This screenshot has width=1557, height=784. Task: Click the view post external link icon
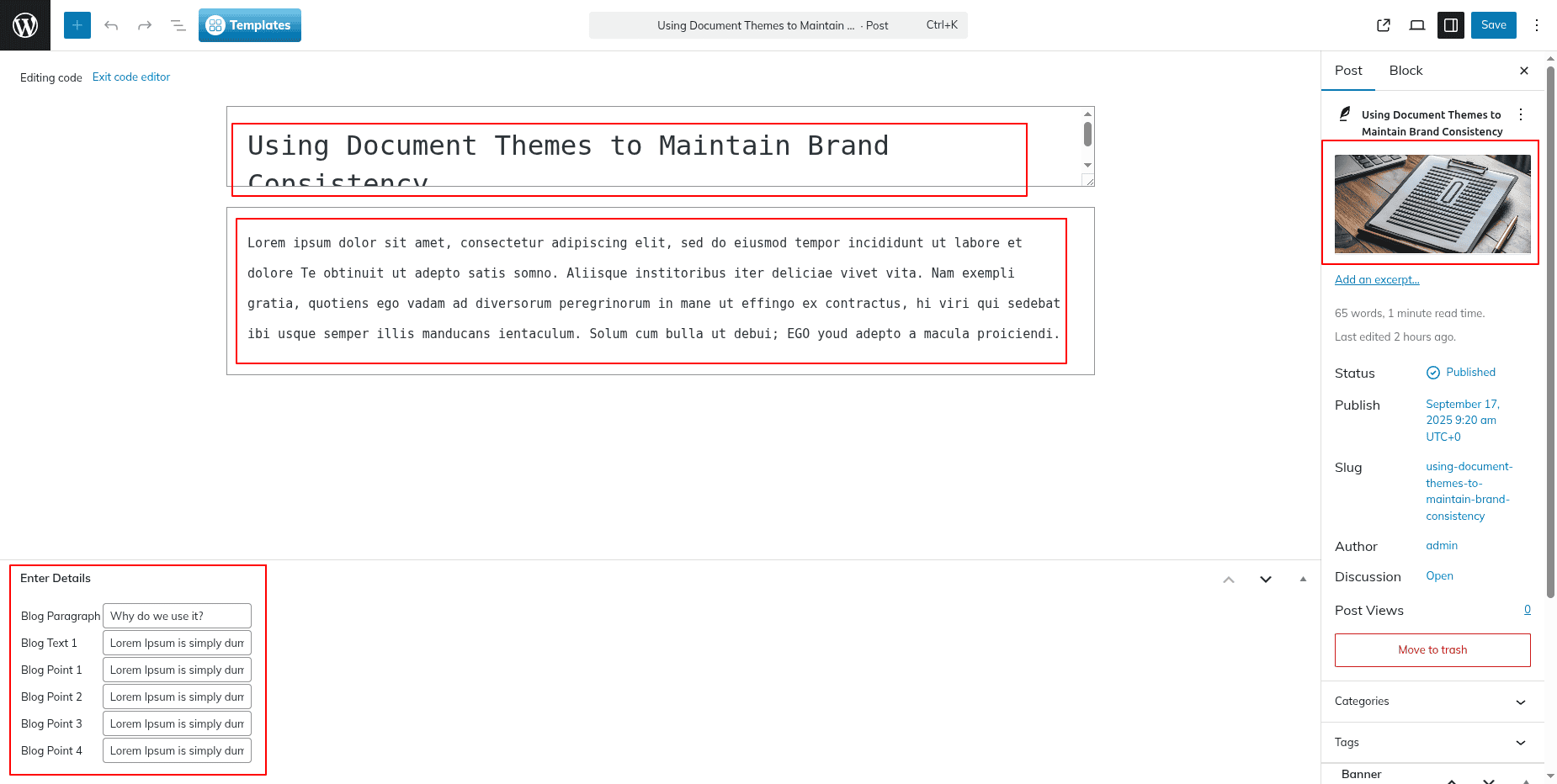tap(1384, 25)
